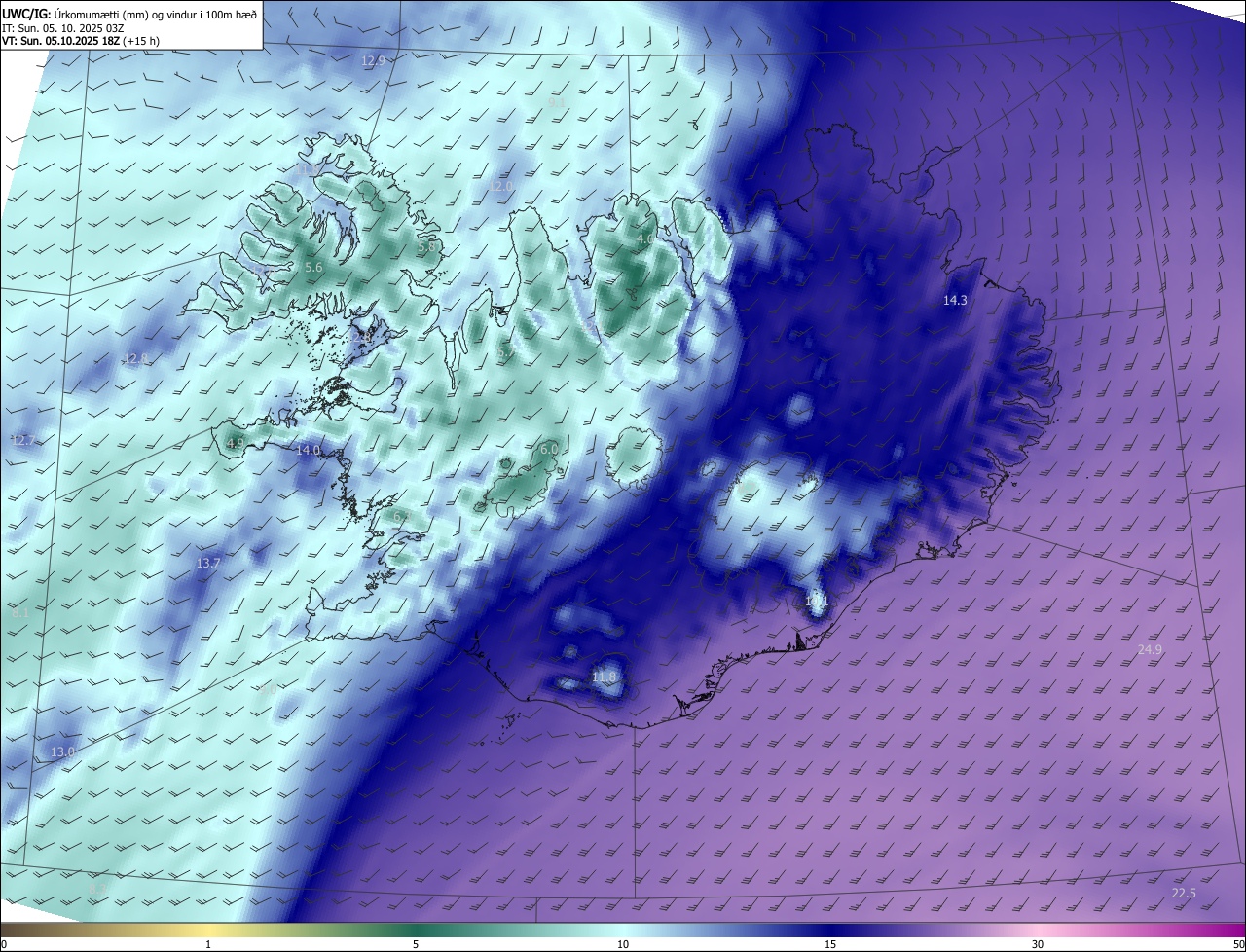Click the 12.9 precipitation value label
This screenshot has width=1246, height=952.
(374, 61)
